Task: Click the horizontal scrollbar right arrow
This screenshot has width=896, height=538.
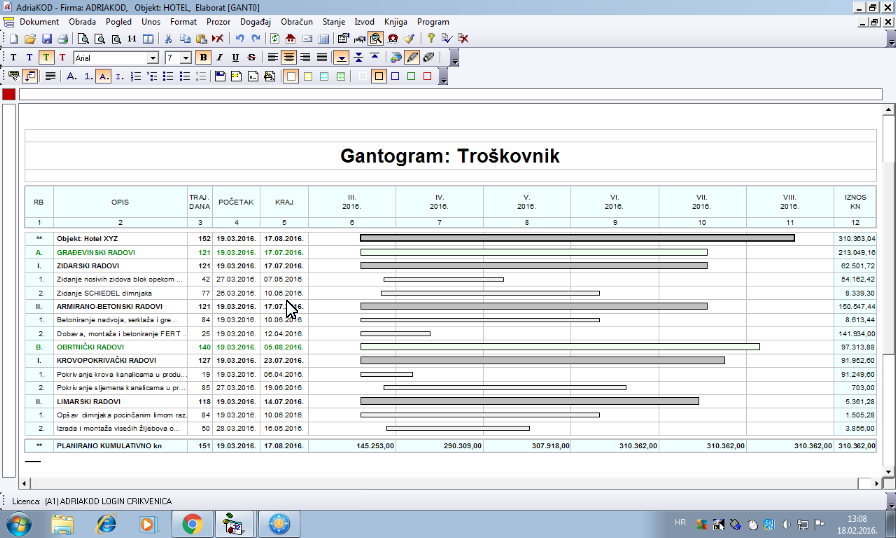Action: 877,483
